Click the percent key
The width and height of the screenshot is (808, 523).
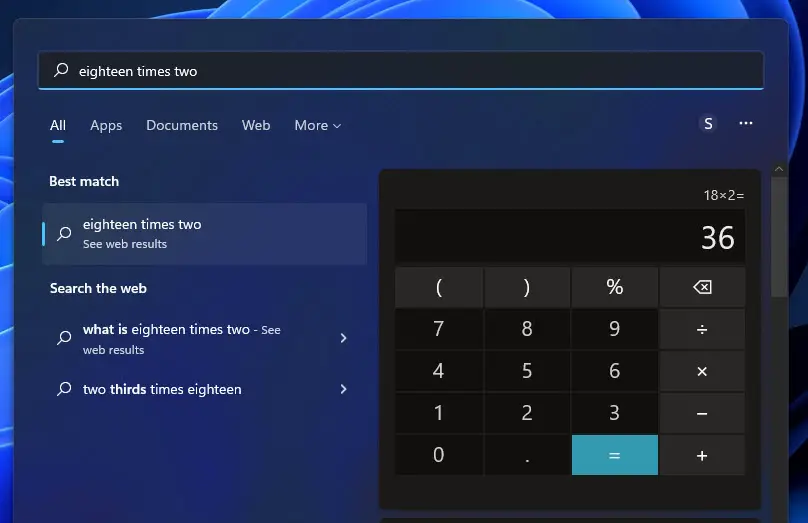(615, 287)
